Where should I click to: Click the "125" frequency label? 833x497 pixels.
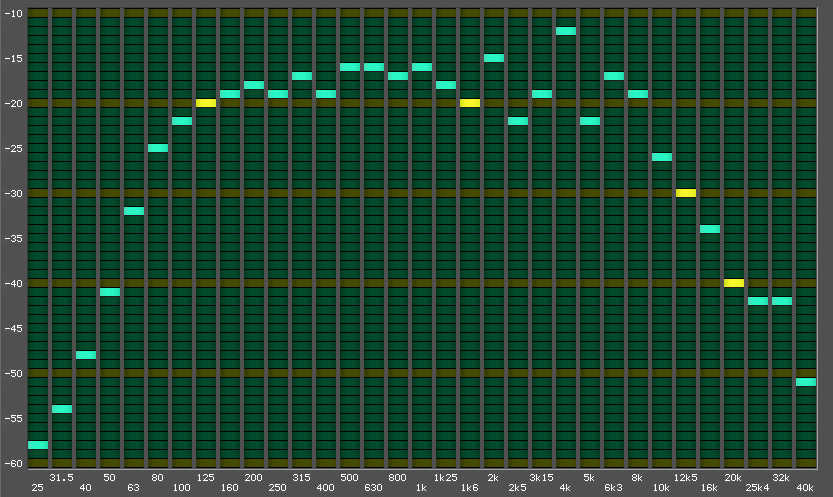click(206, 477)
